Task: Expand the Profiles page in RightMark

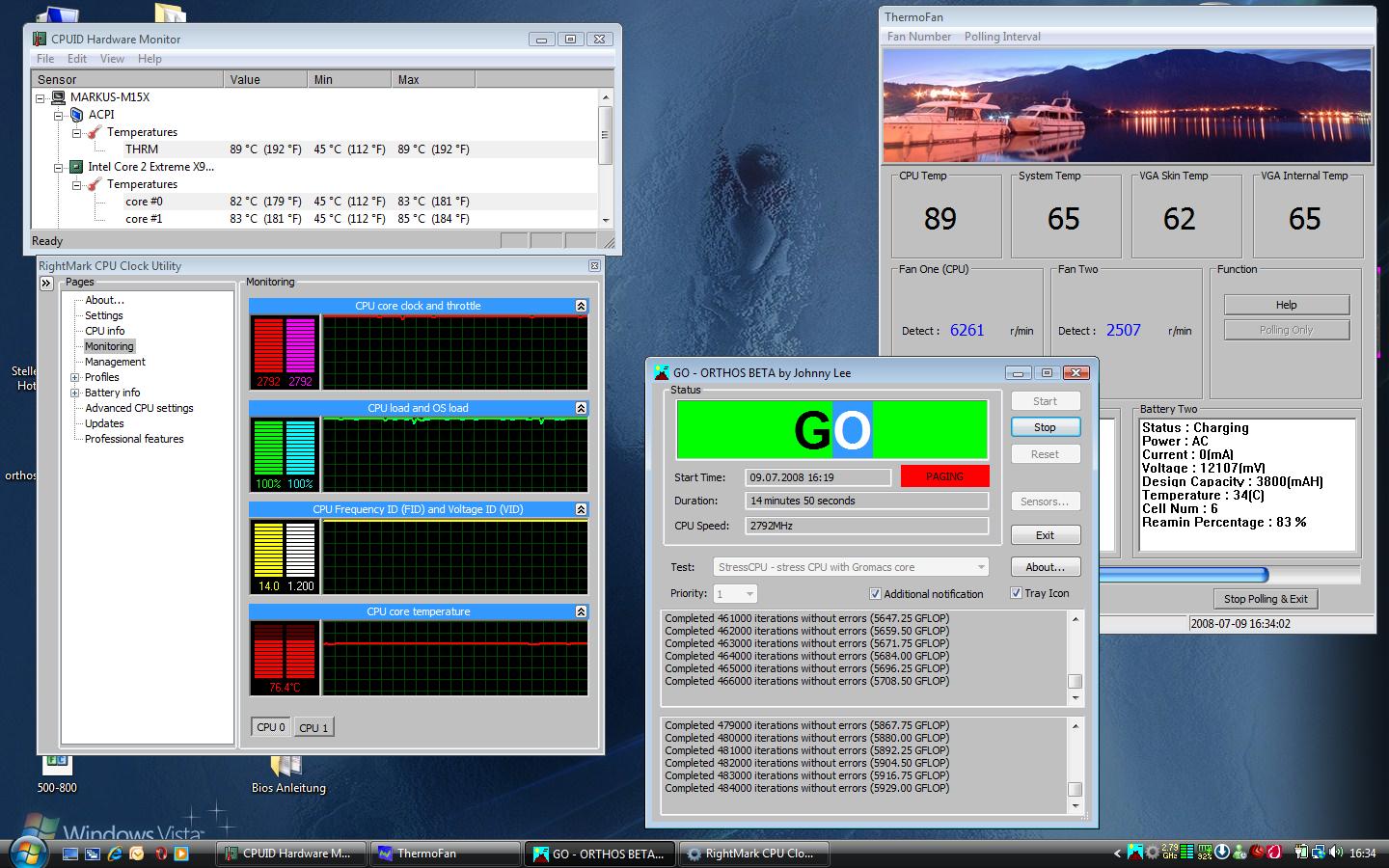Action: tap(75, 377)
